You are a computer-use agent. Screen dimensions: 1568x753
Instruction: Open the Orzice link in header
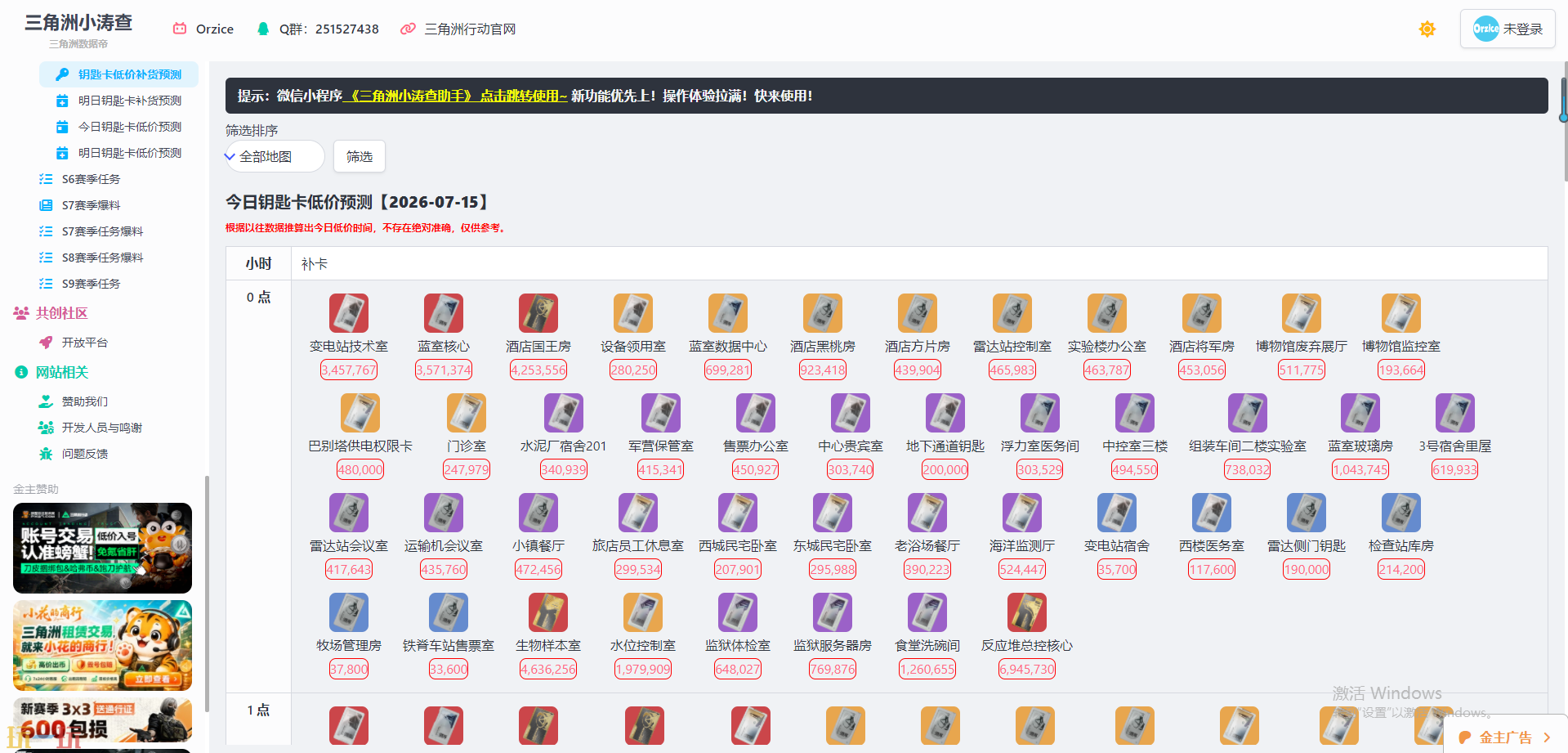pos(203,29)
